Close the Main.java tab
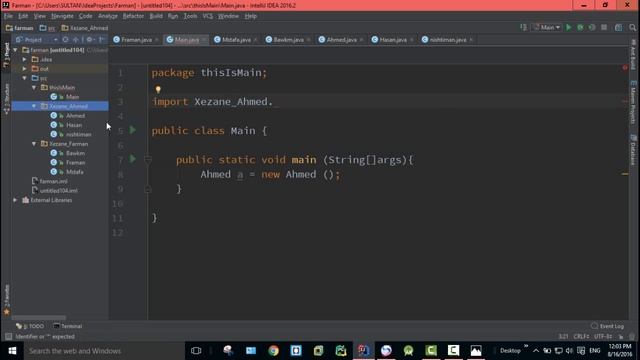The height and width of the screenshot is (360, 640). click(x=203, y=40)
